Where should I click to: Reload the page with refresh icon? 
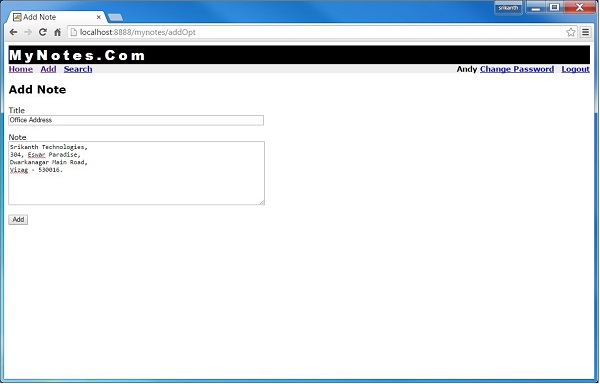(x=42, y=32)
